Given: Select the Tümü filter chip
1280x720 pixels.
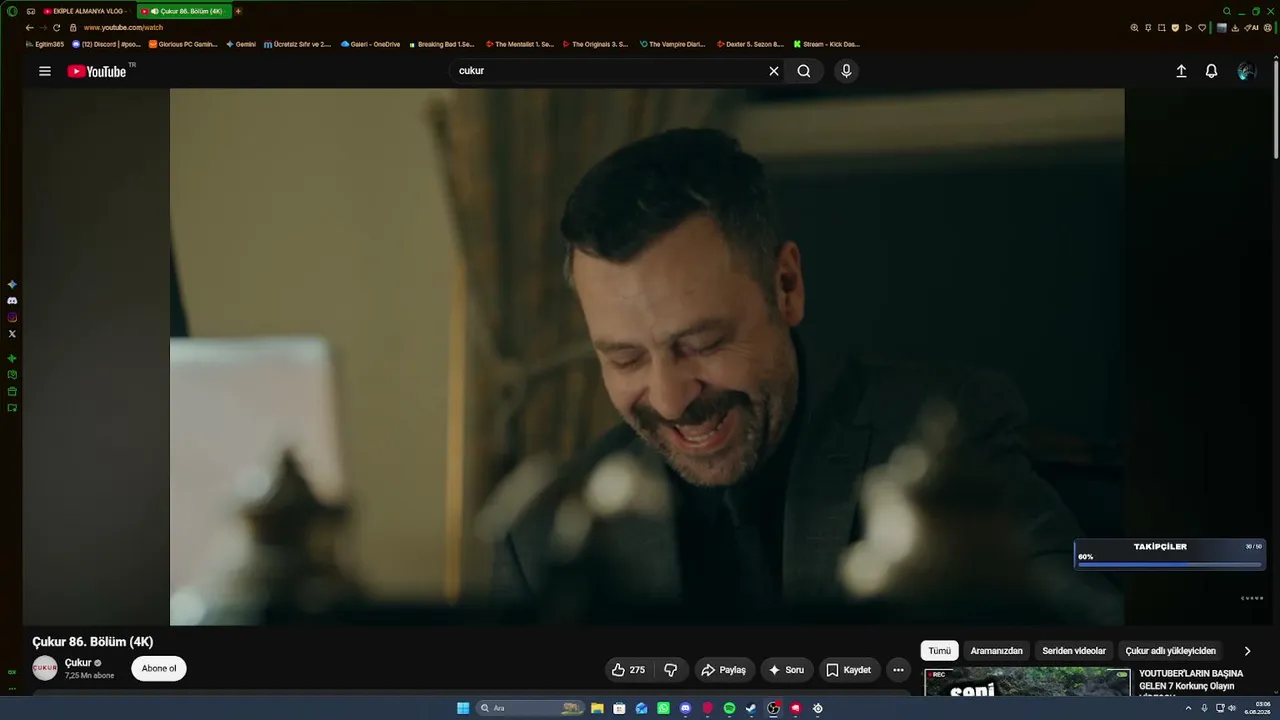Looking at the screenshot, I should click(x=940, y=651).
